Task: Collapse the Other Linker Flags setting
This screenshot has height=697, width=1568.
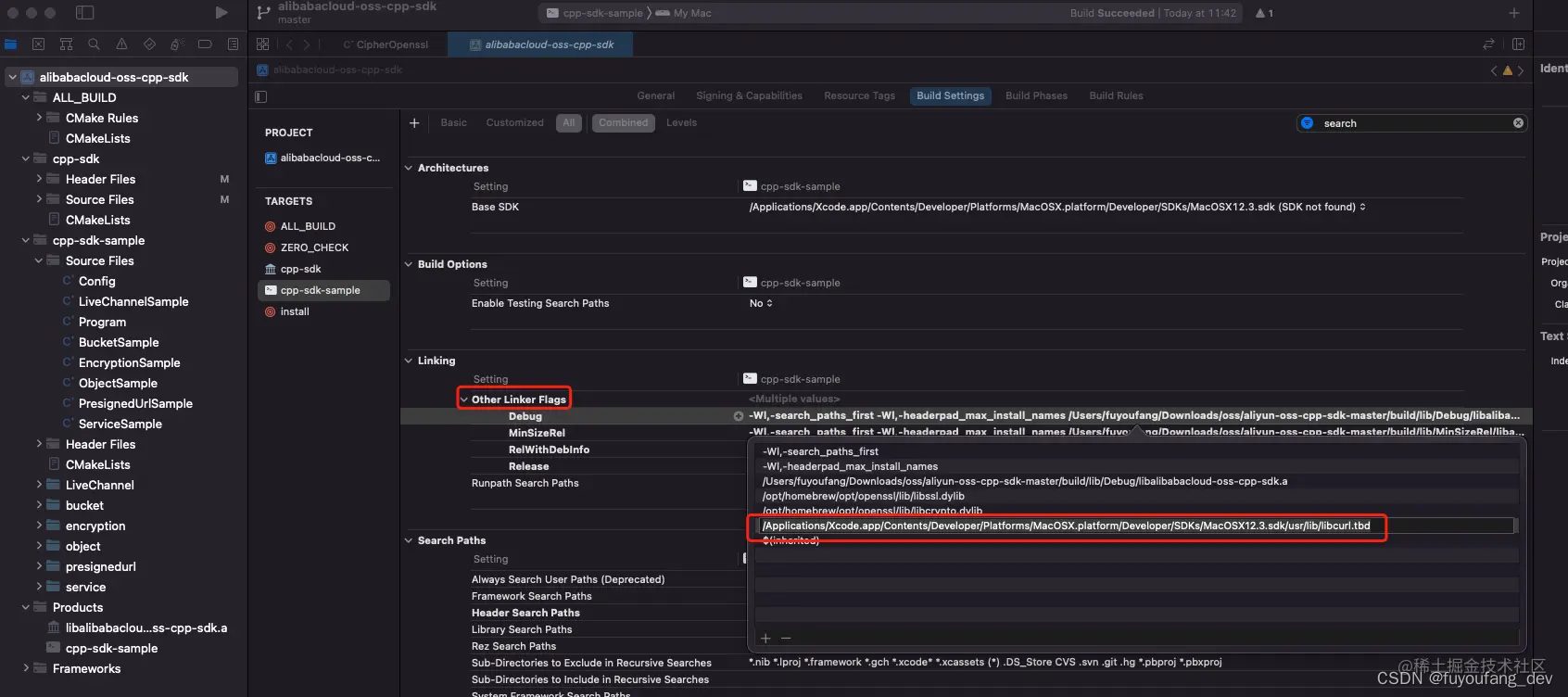Action: (x=464, y=399)
